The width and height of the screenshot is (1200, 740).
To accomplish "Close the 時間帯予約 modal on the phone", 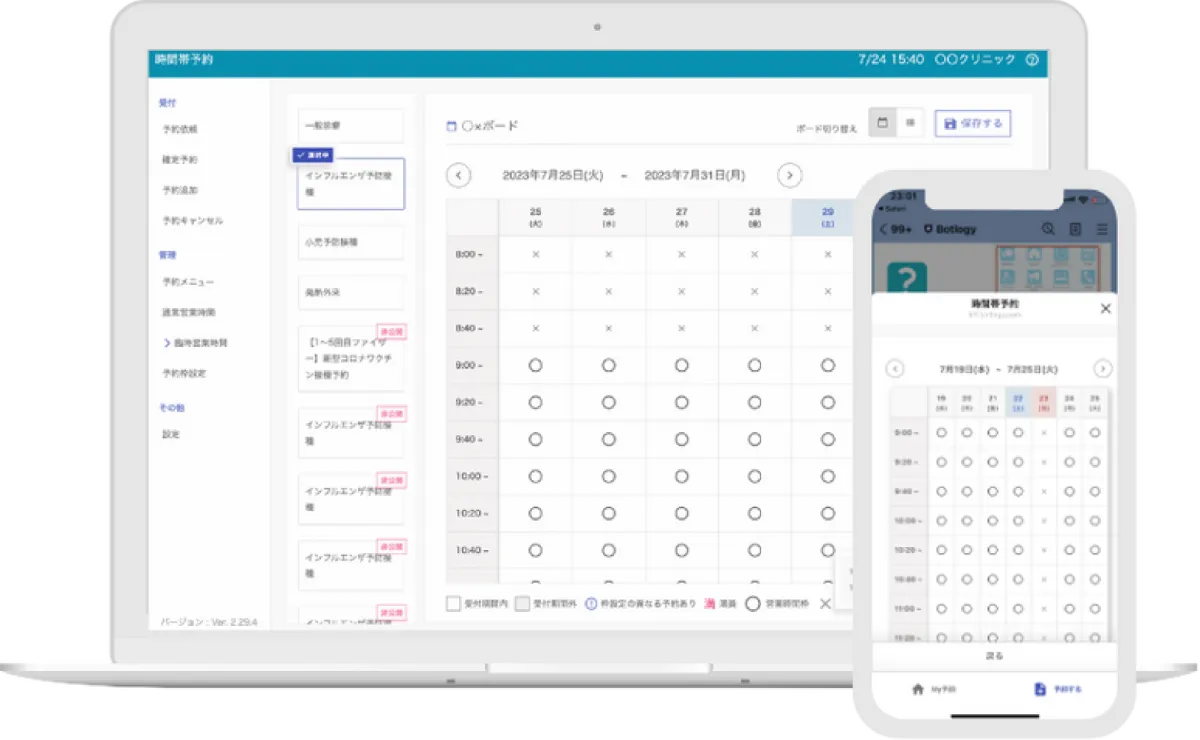I will 1105,308.
